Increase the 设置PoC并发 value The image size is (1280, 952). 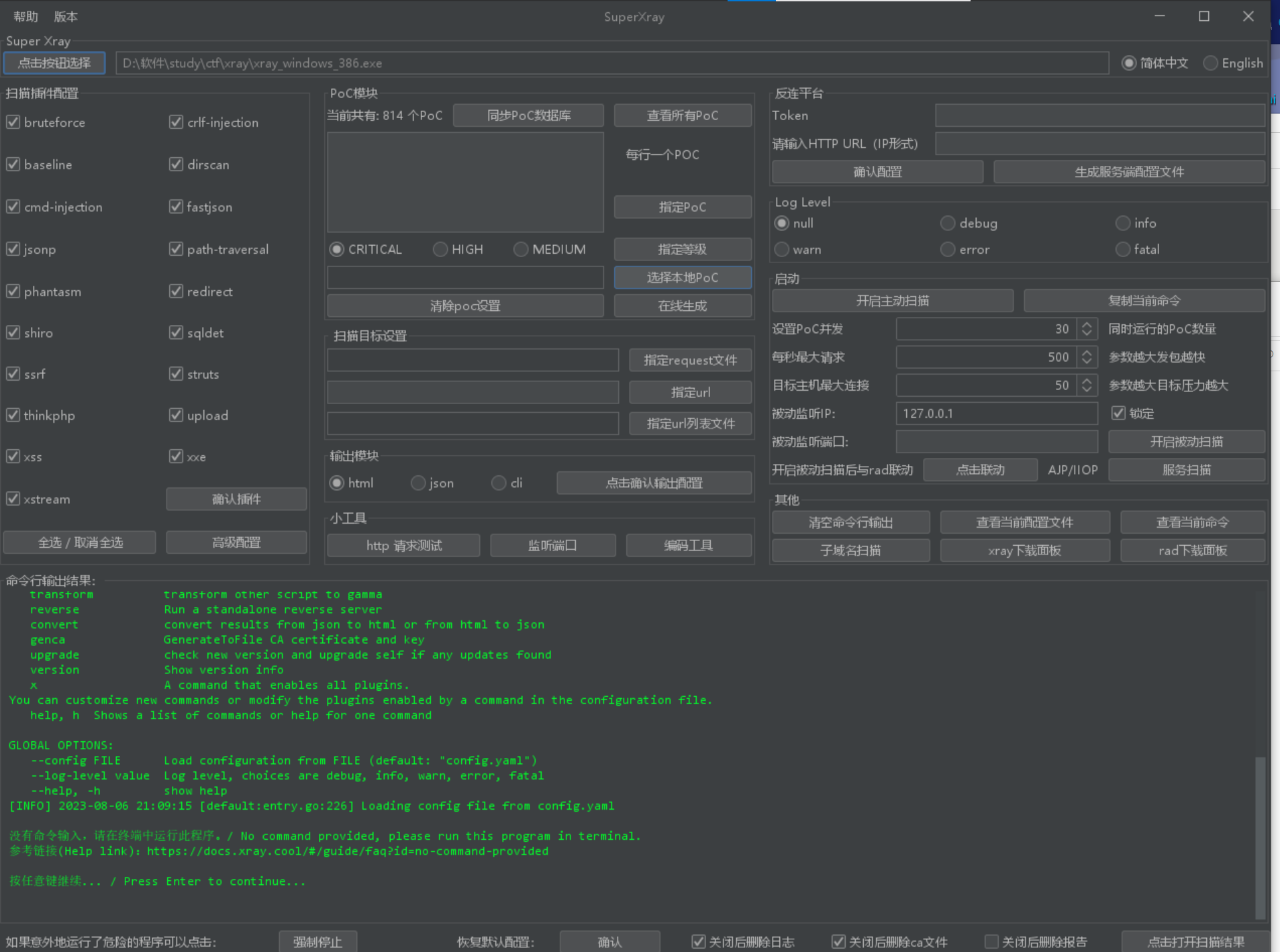(1087, 324)
